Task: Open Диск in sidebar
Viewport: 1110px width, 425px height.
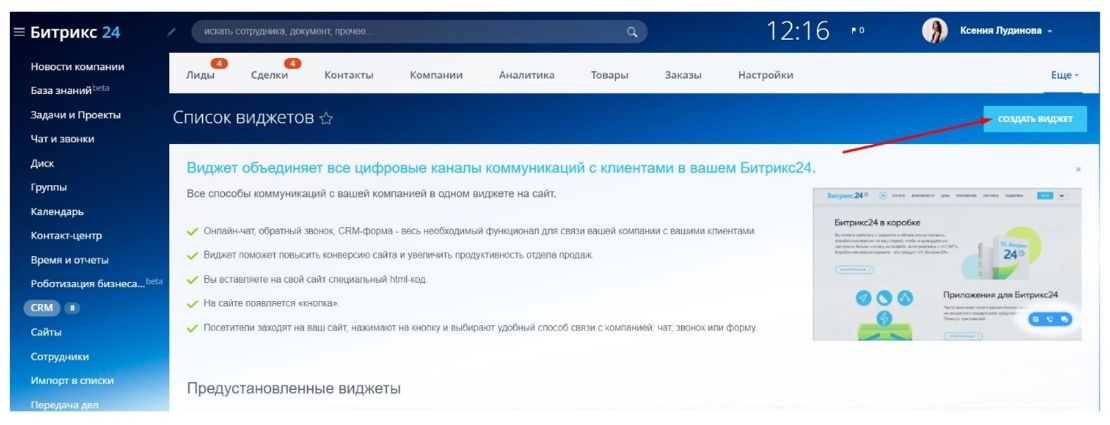Action: (x=42, y=163)
